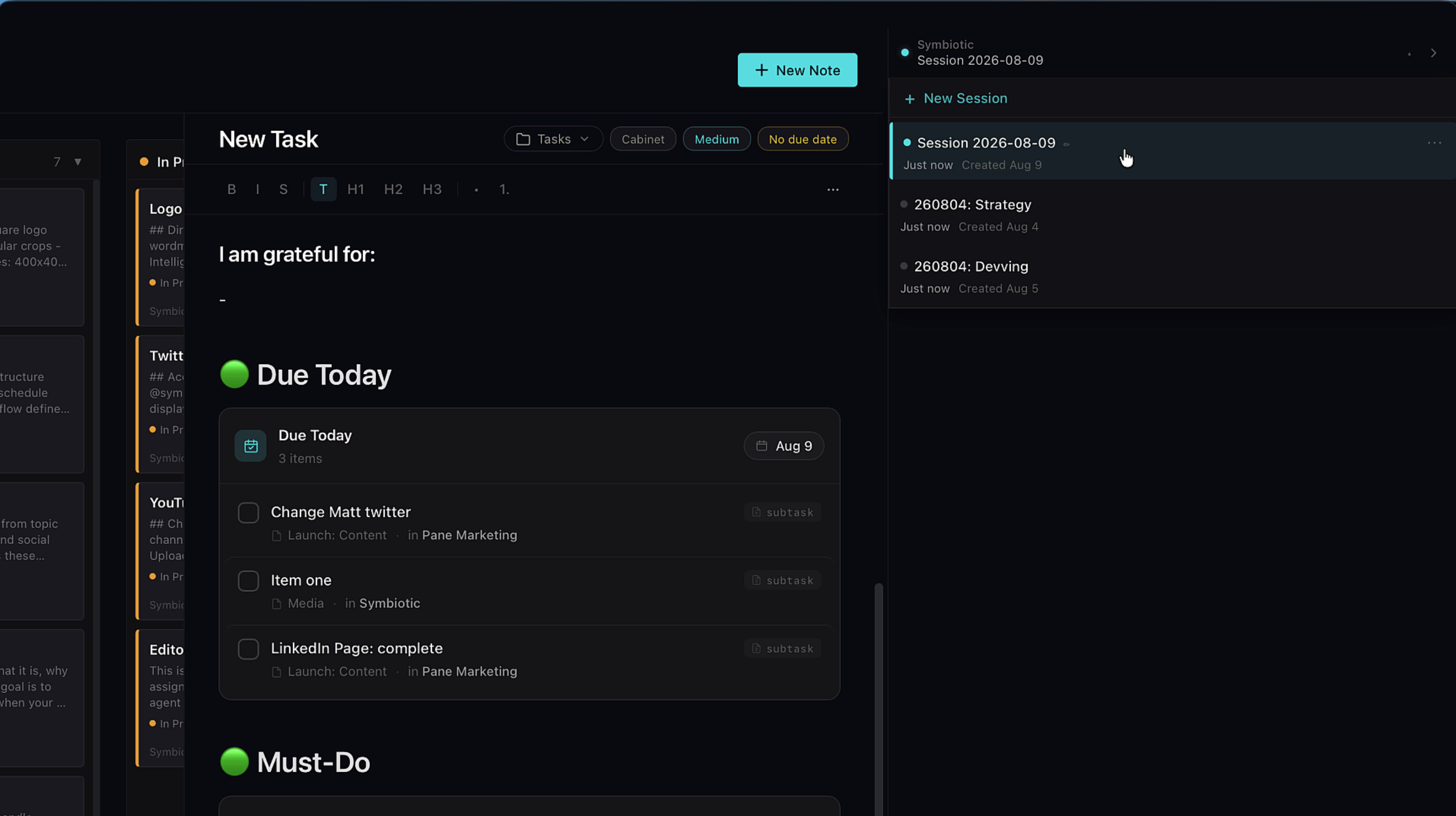Viewport: 1456px width, 816px height.
Task: Toggle strikethrough S button
Action: 284,189
